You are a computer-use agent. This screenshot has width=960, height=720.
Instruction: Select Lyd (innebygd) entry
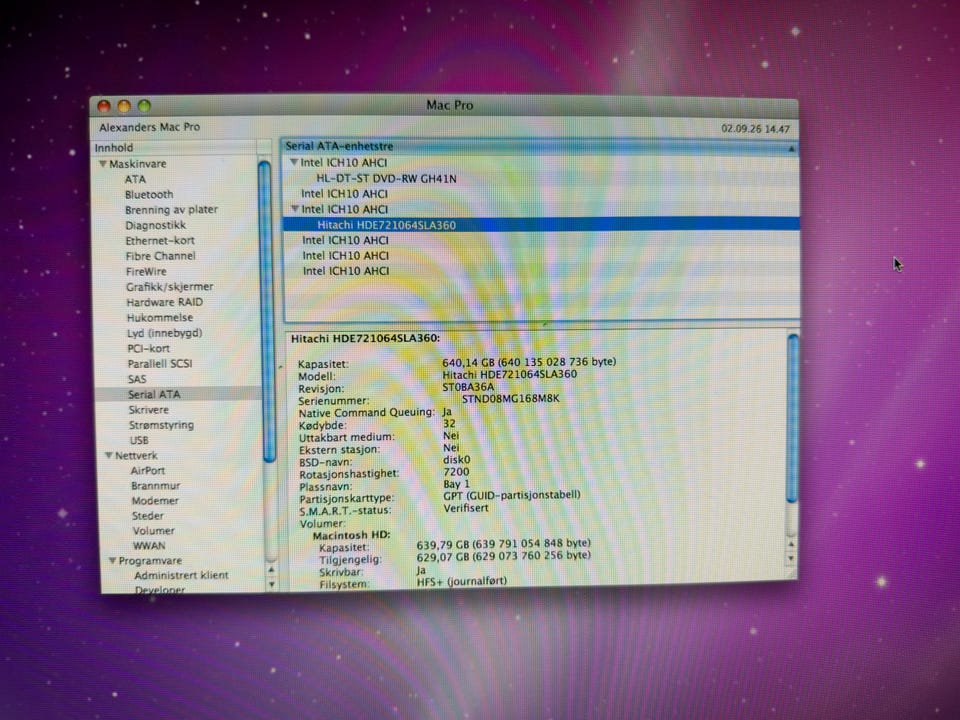165,333
